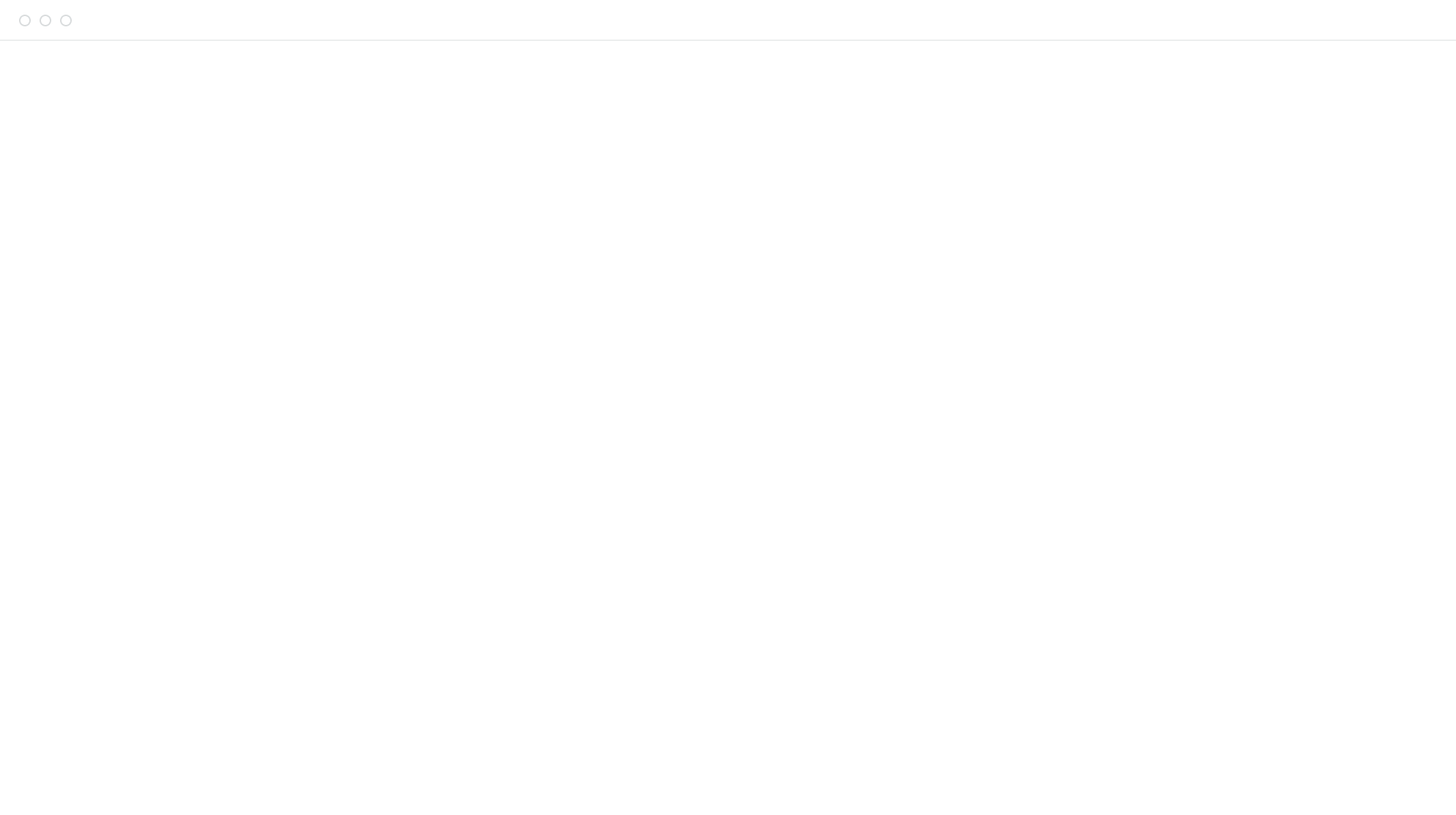The width and height of the screenshot is (1456, 815).
Task: Click the first window control circle
Action: [25, 21]
